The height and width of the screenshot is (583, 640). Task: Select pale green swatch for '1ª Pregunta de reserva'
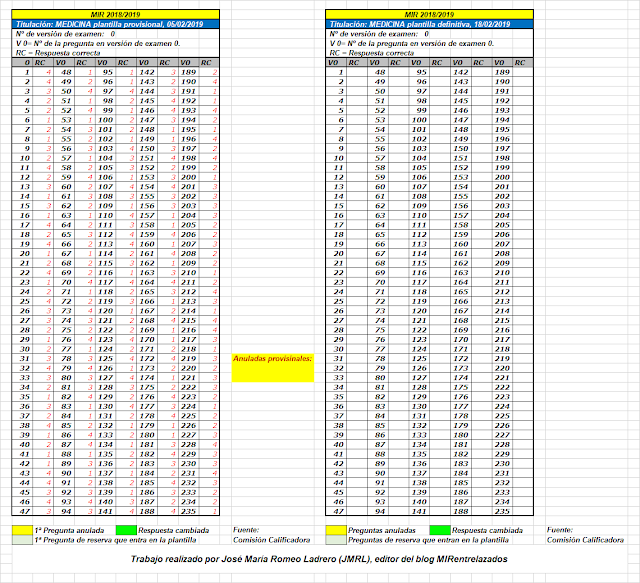pyautogui.click(x=22, y=540)
